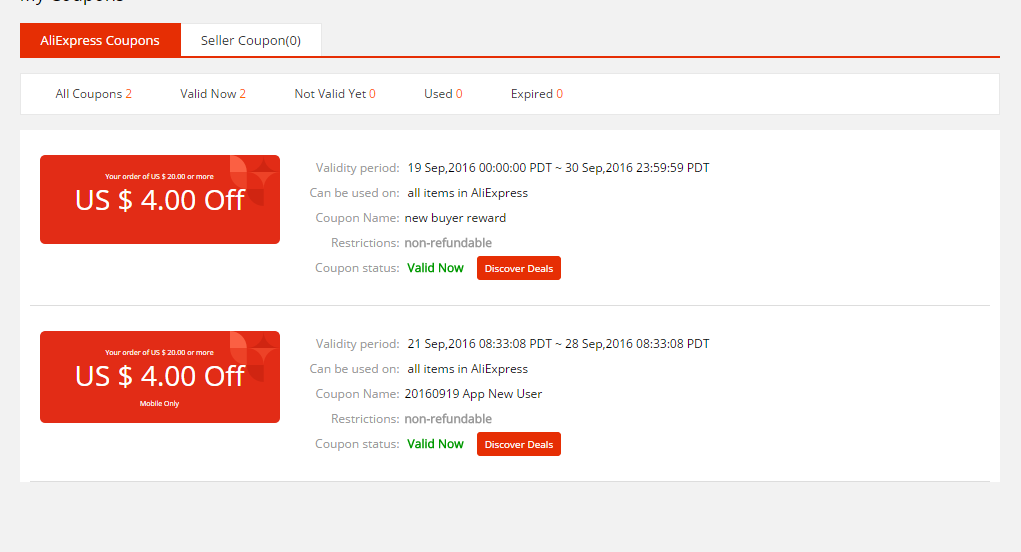
Task: Select the Mobile Only US $4.00 Off card
Action: click(x=160, y=377)
